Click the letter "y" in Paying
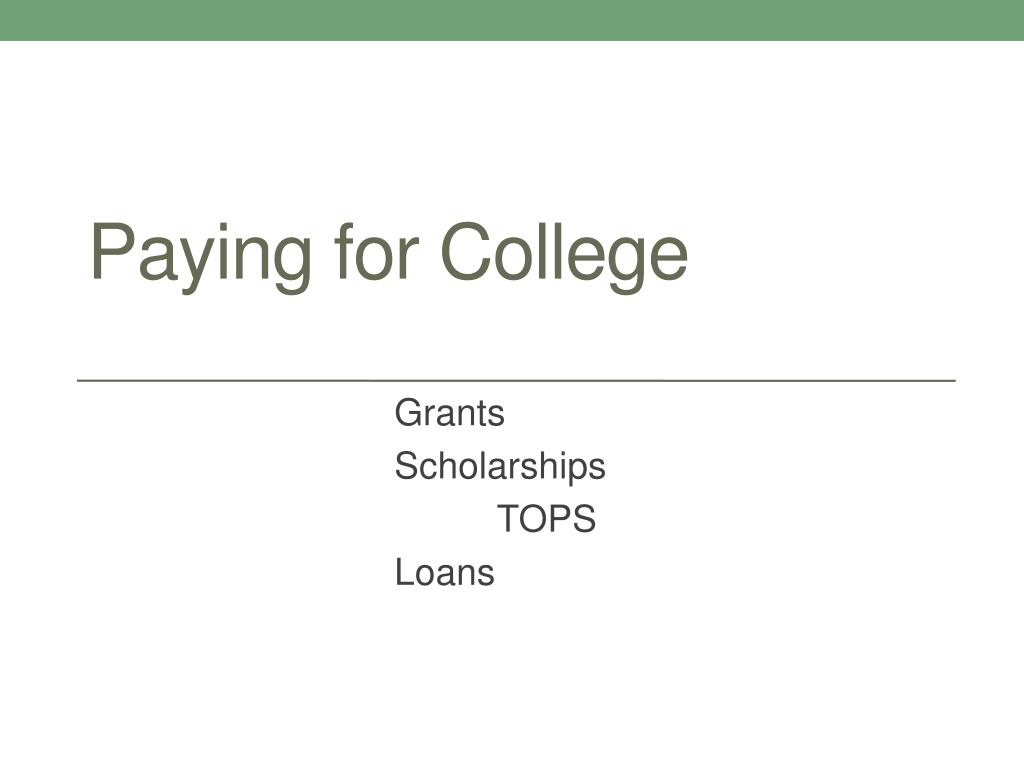Screen dimensions: 1024x768 [197, 266]
